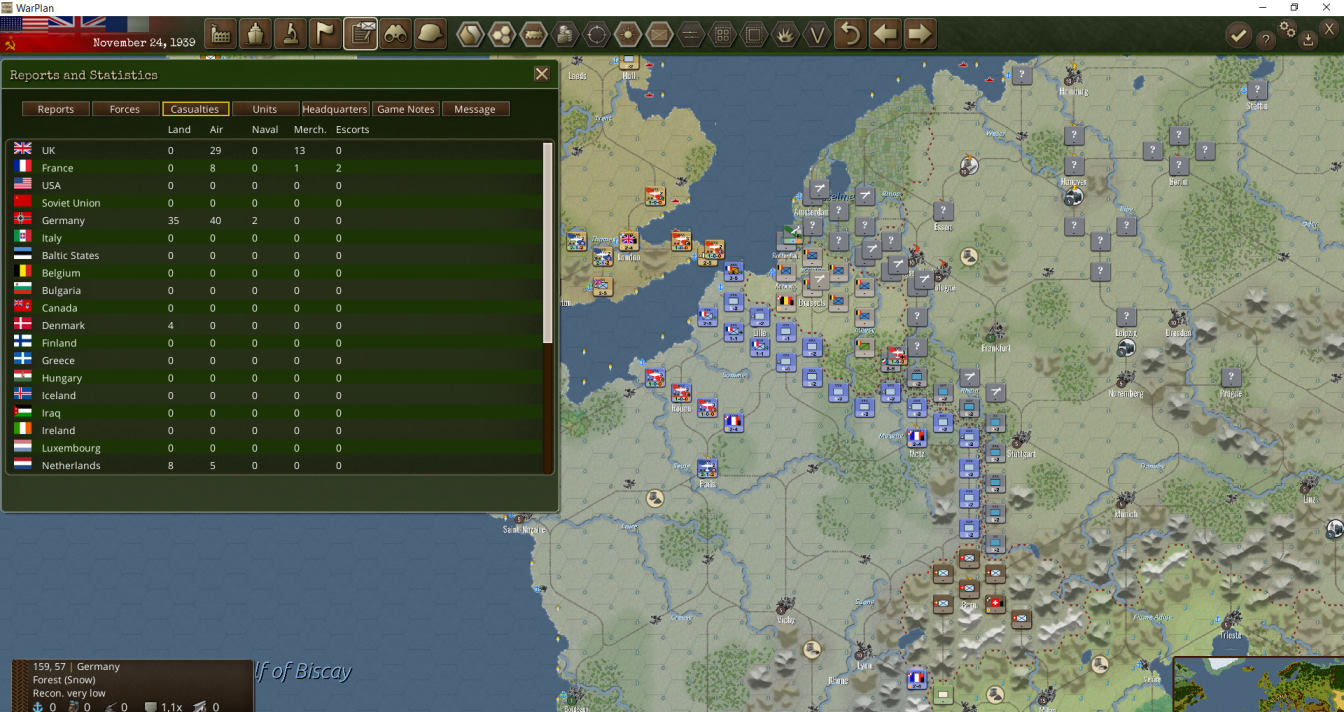The image size is (1344, 712).
Task: Click the V victory hexagon icon
Action: click(x=817, y=35)
